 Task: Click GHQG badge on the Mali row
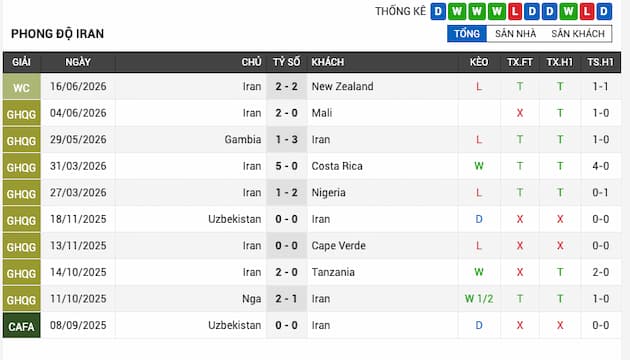pos(22,113)
